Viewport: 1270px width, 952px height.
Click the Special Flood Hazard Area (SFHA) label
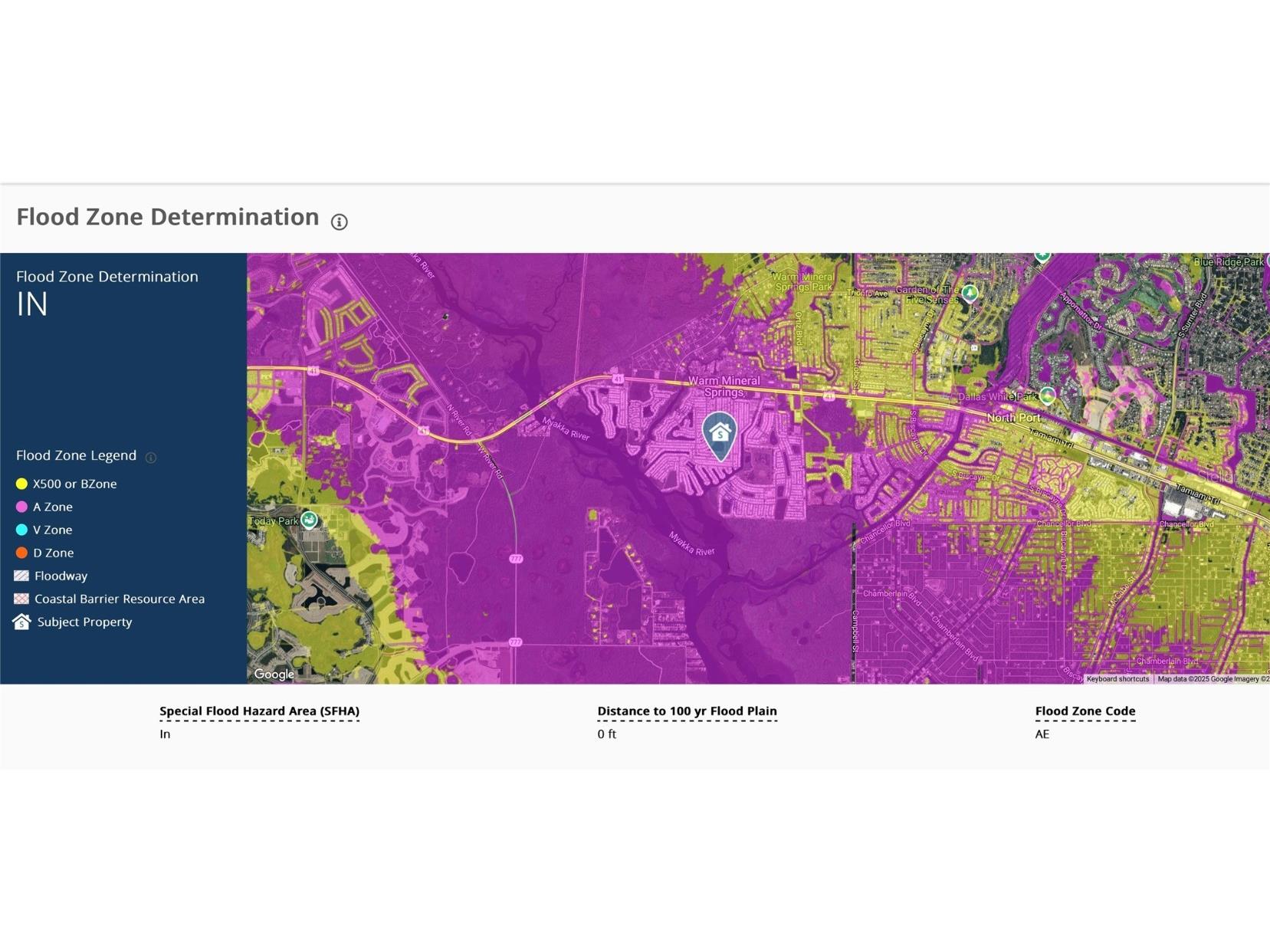point(259,711)
